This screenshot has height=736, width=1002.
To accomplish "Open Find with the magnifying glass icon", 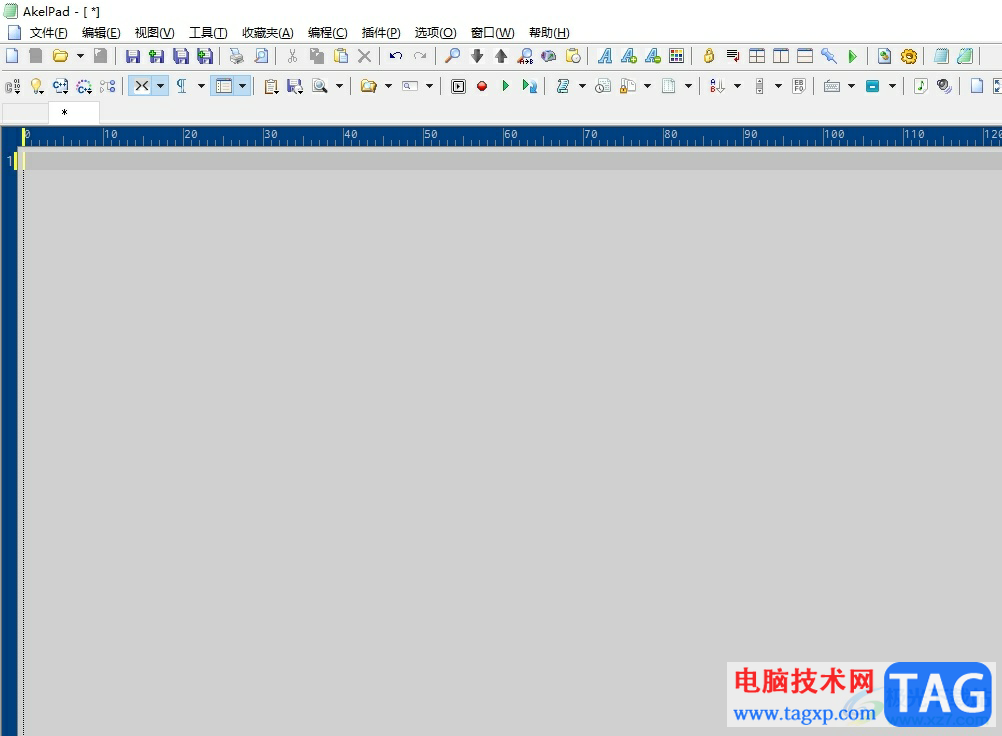I will [x=452, y=56].
